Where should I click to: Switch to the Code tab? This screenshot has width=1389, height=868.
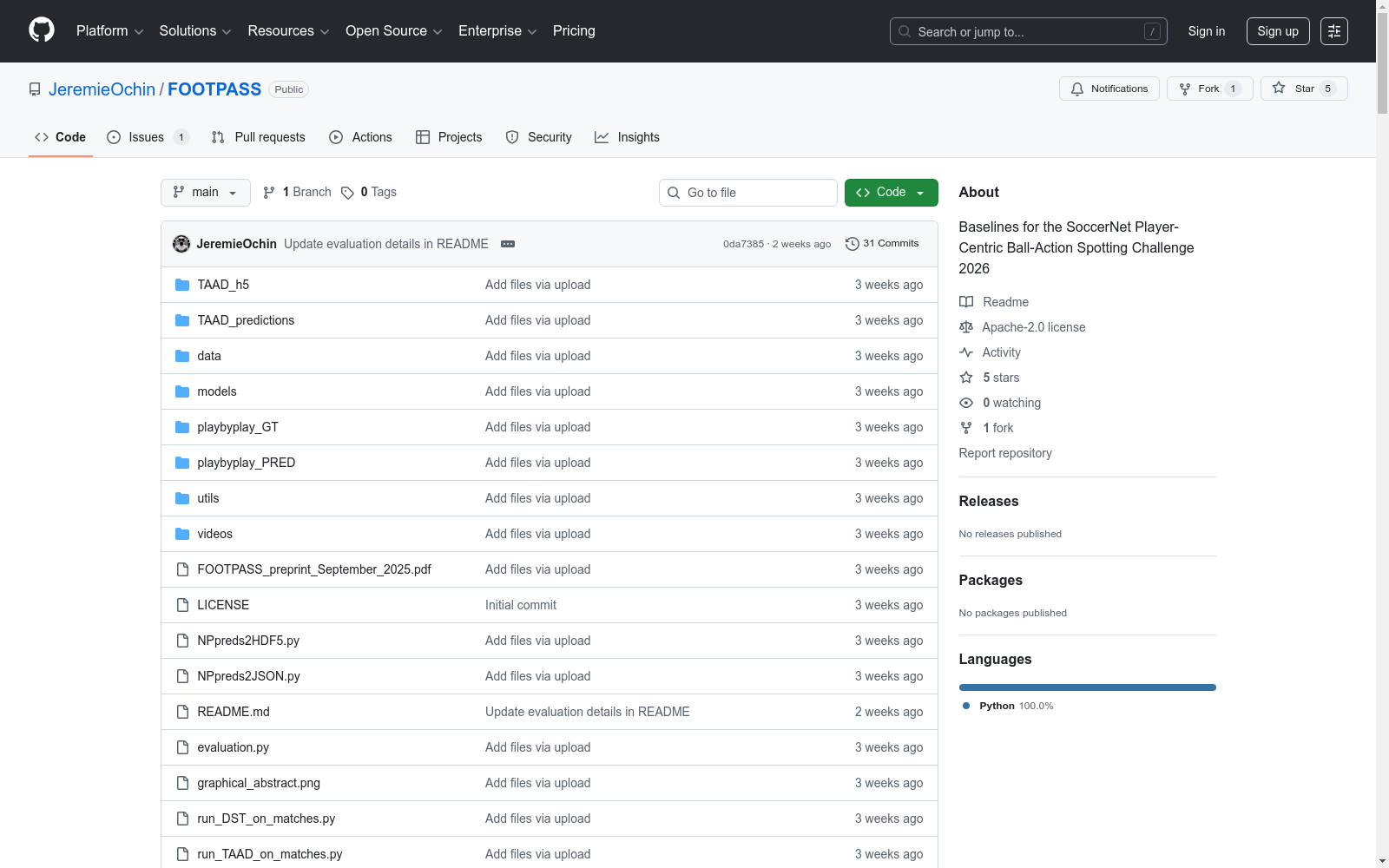61,137
